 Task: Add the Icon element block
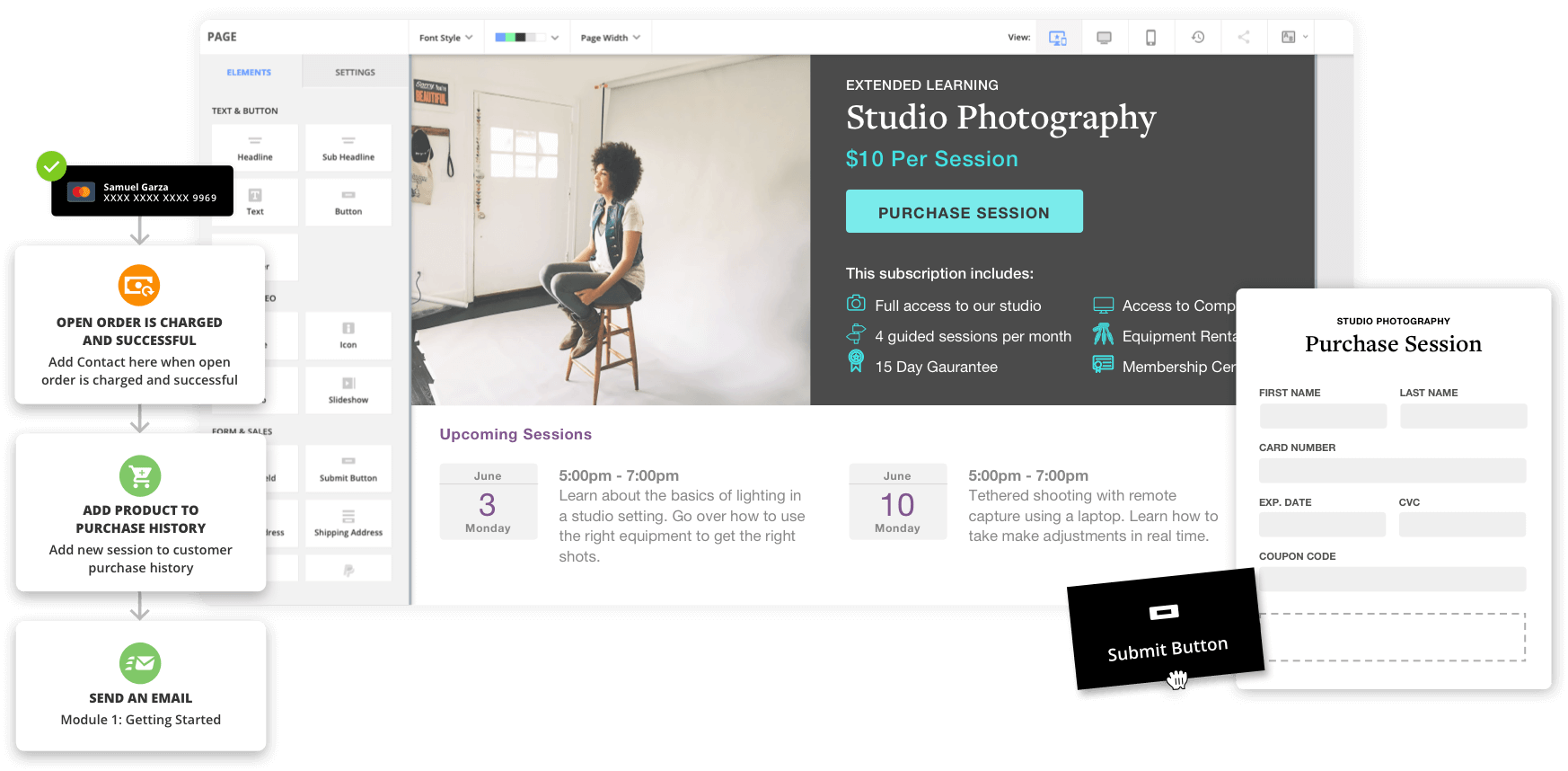click(348, 335)
